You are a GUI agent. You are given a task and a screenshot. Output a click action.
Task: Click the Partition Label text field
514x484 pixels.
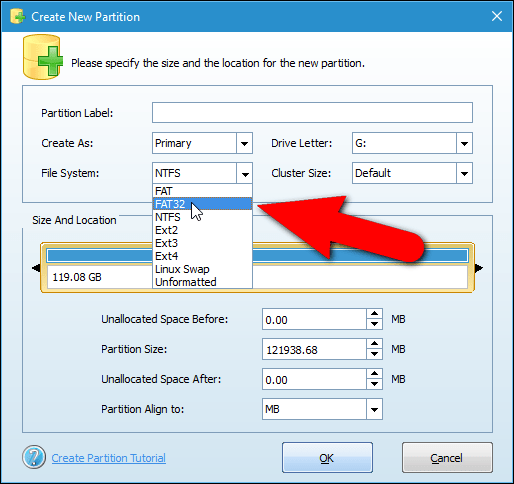[x=312, y=113]
